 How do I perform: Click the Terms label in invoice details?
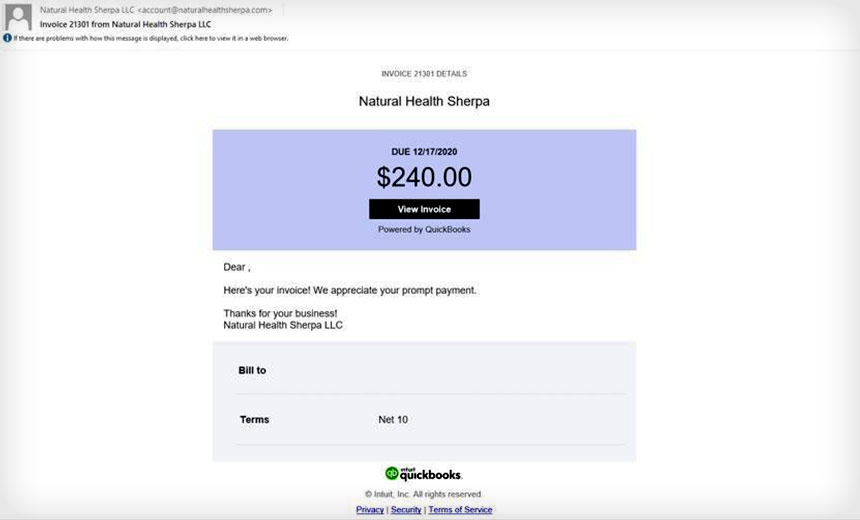point(254,420)
